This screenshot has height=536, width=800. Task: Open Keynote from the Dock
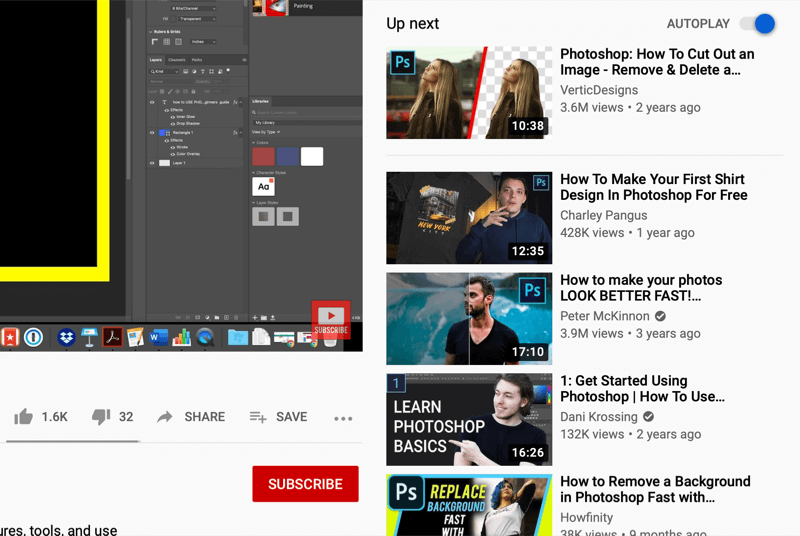point(89,337)
